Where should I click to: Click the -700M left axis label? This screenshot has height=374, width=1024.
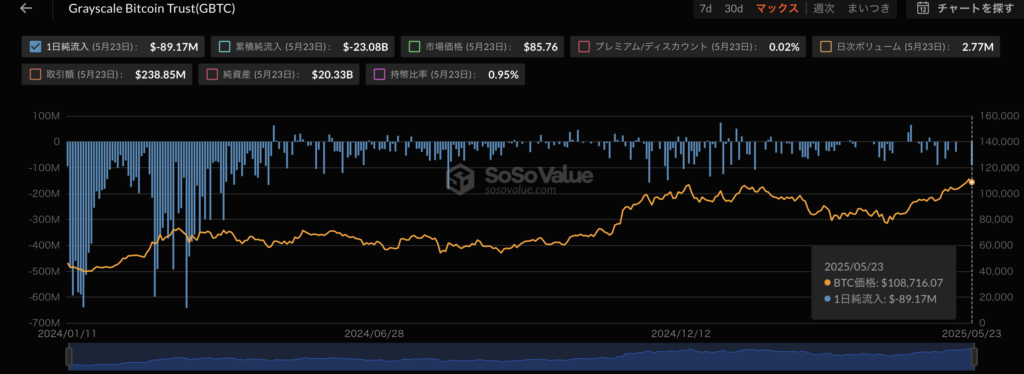point(44,322)
